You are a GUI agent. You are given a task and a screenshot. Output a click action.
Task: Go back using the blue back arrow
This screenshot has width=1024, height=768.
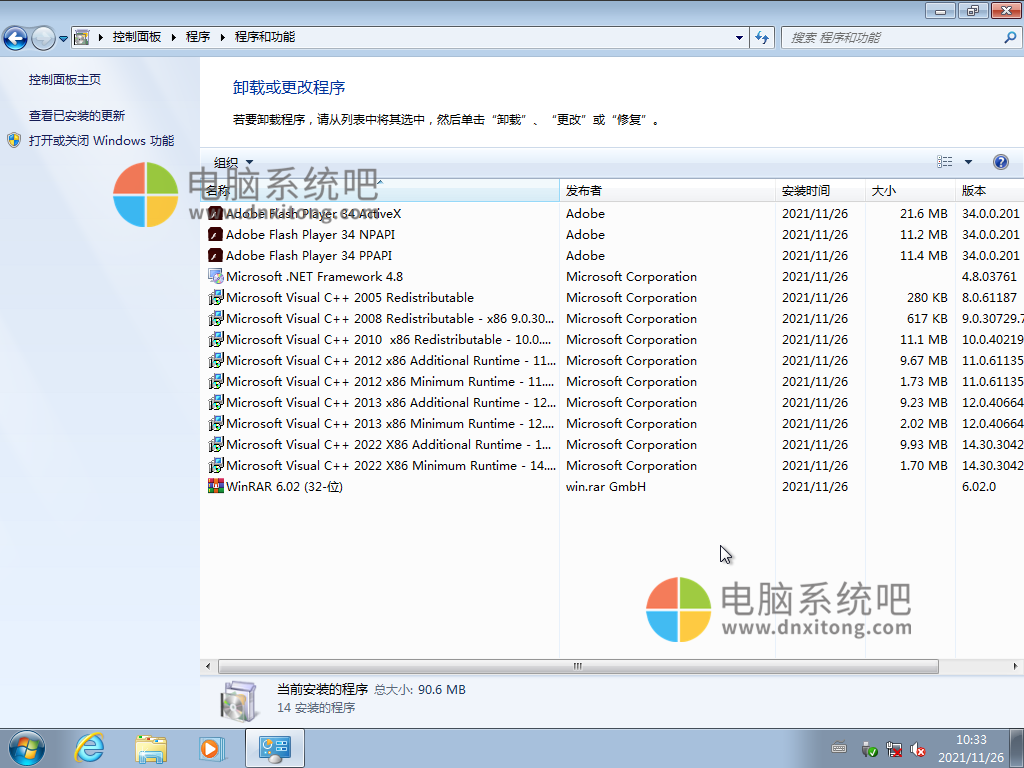coord(16,38)
